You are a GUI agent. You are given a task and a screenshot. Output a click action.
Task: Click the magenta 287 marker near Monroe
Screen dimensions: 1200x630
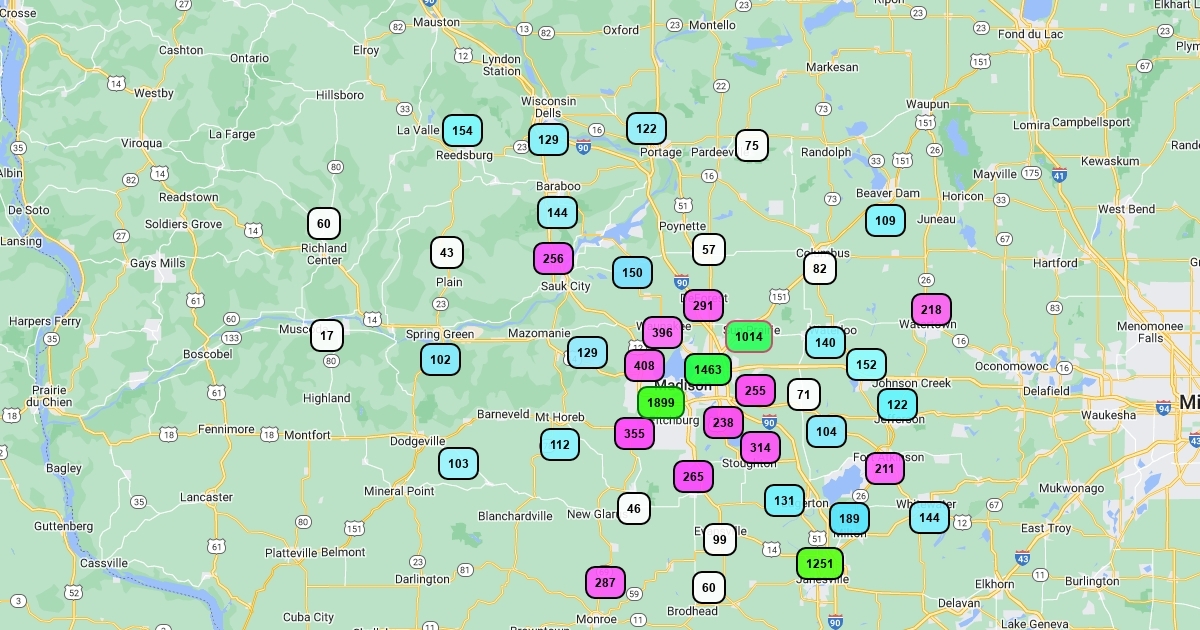point(605,582)
